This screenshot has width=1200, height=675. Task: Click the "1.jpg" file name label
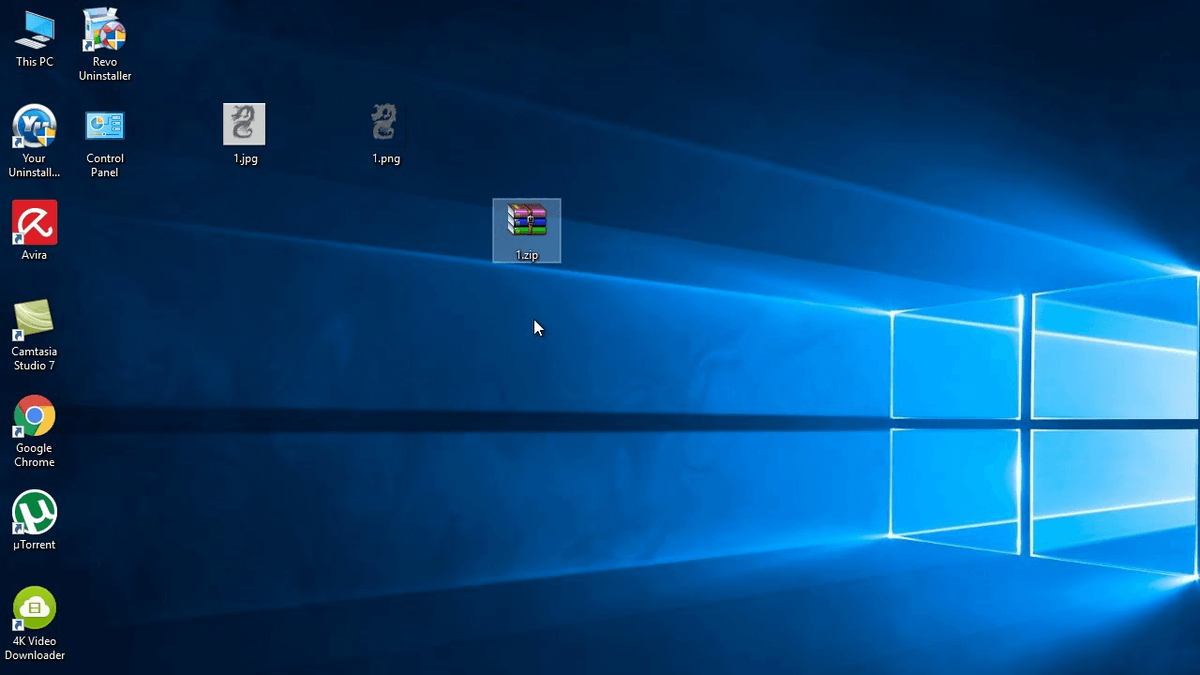click(x=246, y=159)
